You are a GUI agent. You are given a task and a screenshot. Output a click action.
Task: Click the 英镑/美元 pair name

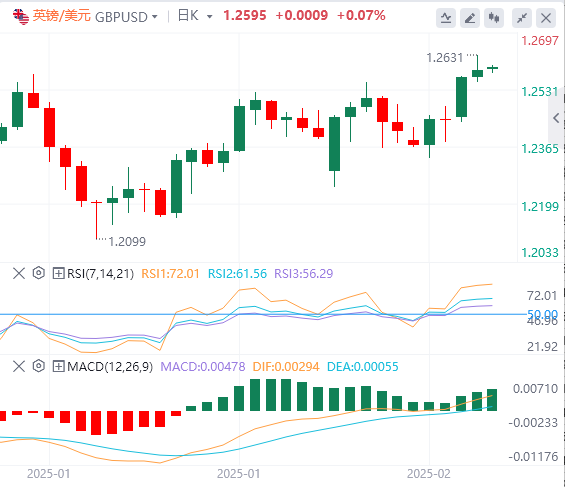coord(61,16)
